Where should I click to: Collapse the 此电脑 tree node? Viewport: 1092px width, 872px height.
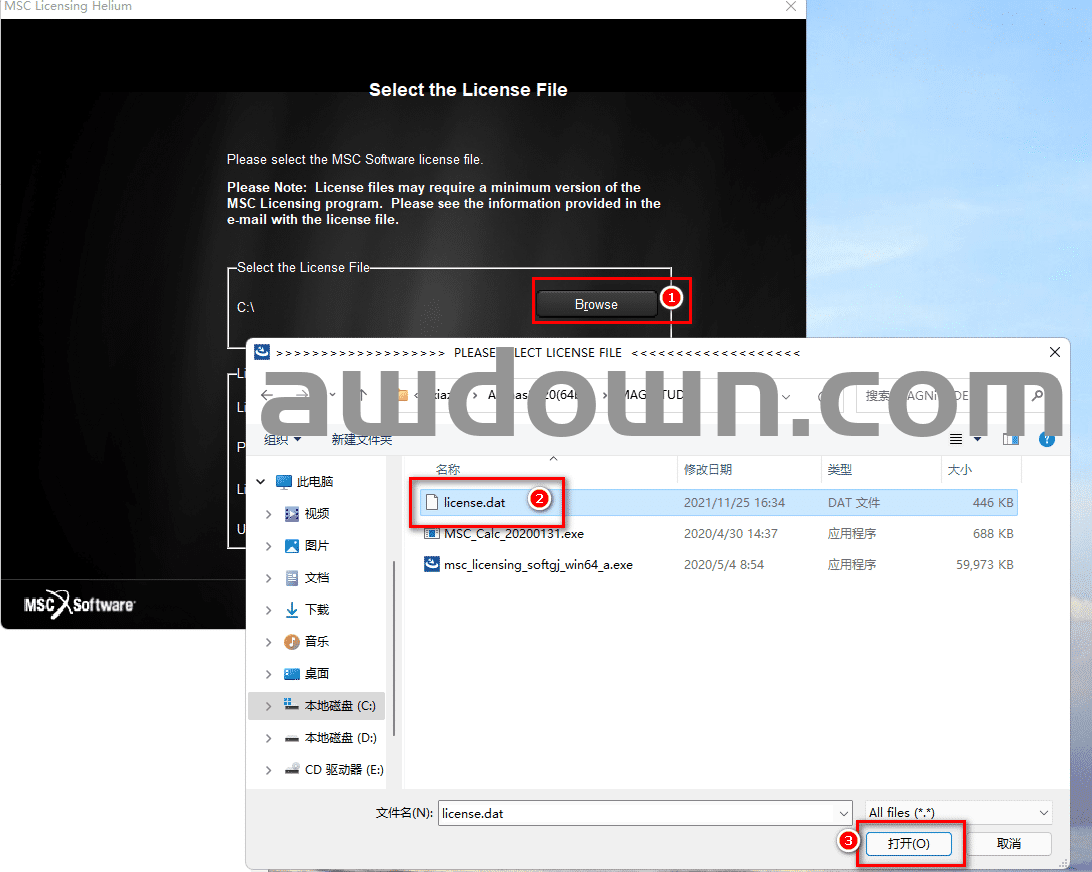click(261, 482)
